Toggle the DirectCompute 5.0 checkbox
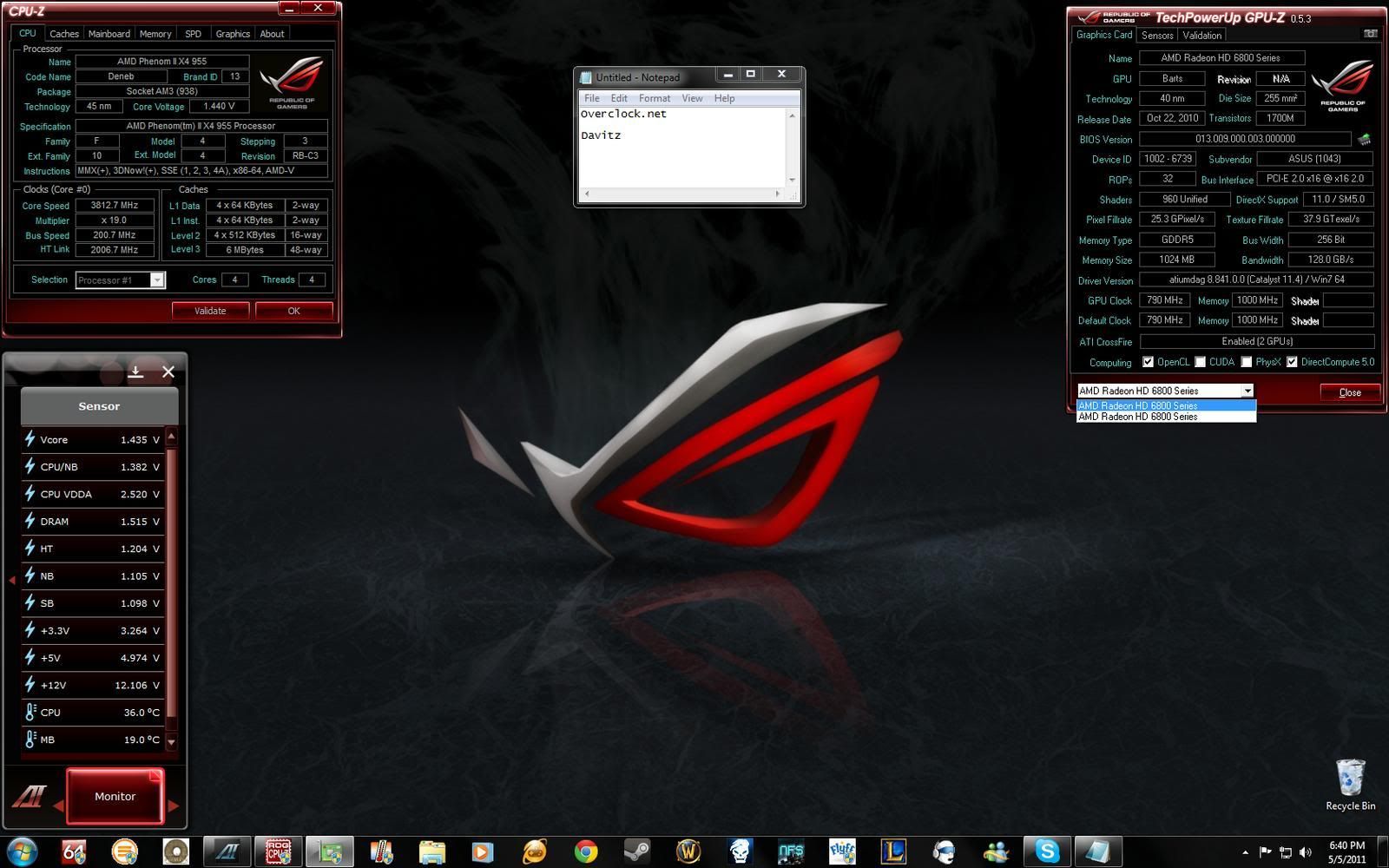Screen dimensions: 1389x868 pyautogui.click(x=1292, y=362)
